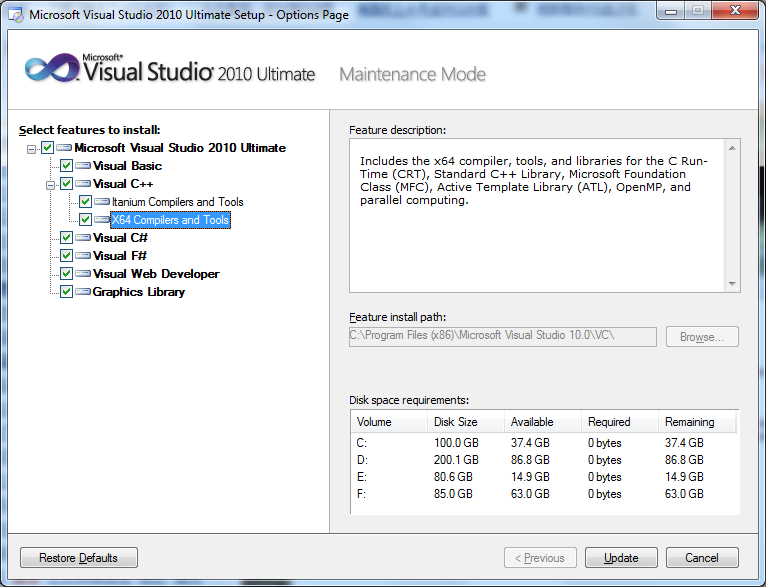Select the Graphics Library label
The height and width of the screenshot is (587, 766).
(x=139, y=292)
